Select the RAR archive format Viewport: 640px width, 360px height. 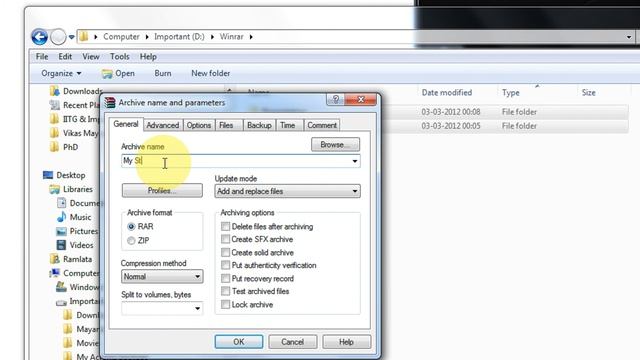point(131,227)
